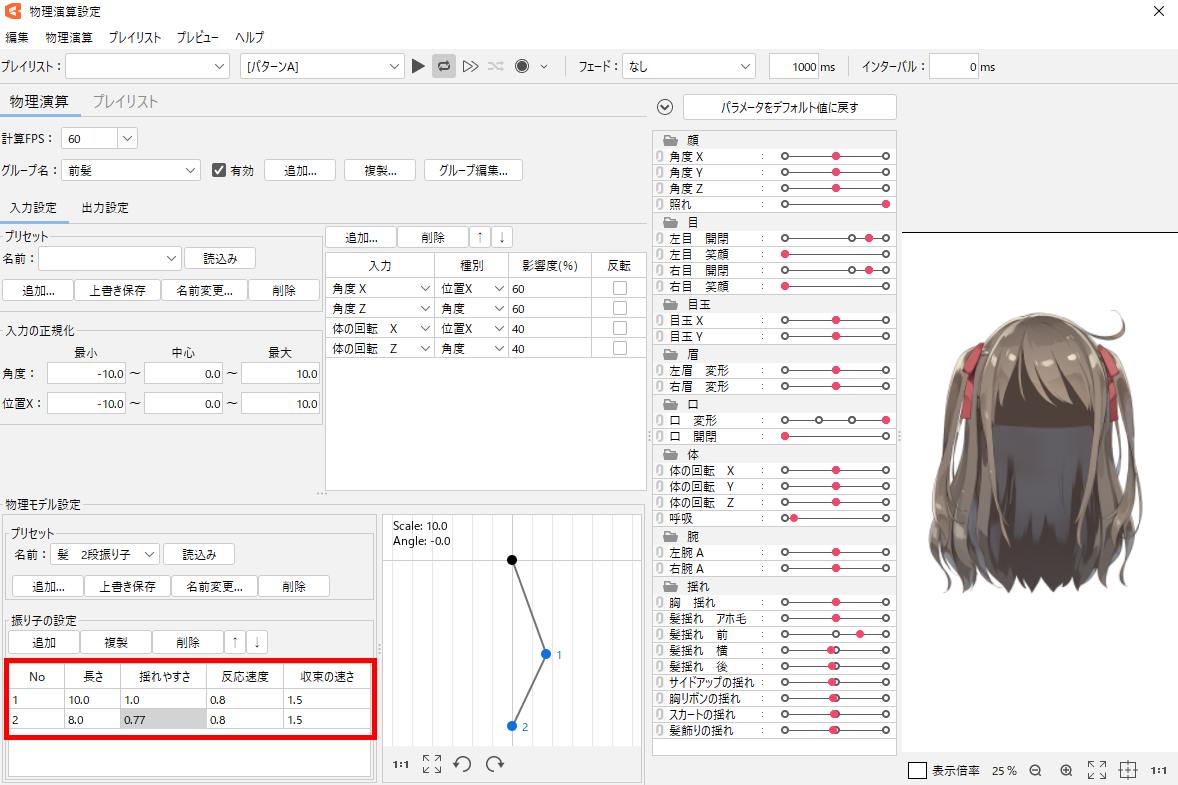Open the input preset 名前 dropdown
This screenshot has width=1178, height=785.
(110, 258)
